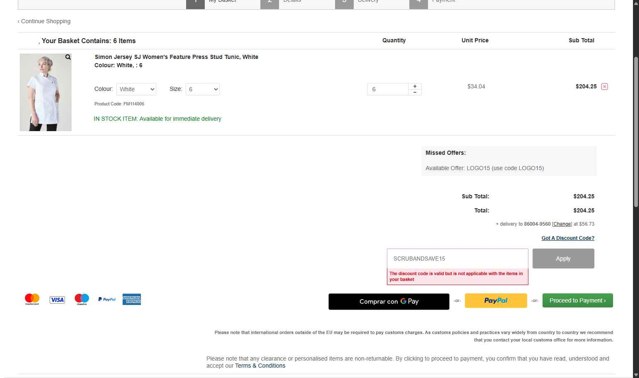Screen dimensions: 639x378
Task: Click the Missed Offers heading
Action: (x=445, y=153)
